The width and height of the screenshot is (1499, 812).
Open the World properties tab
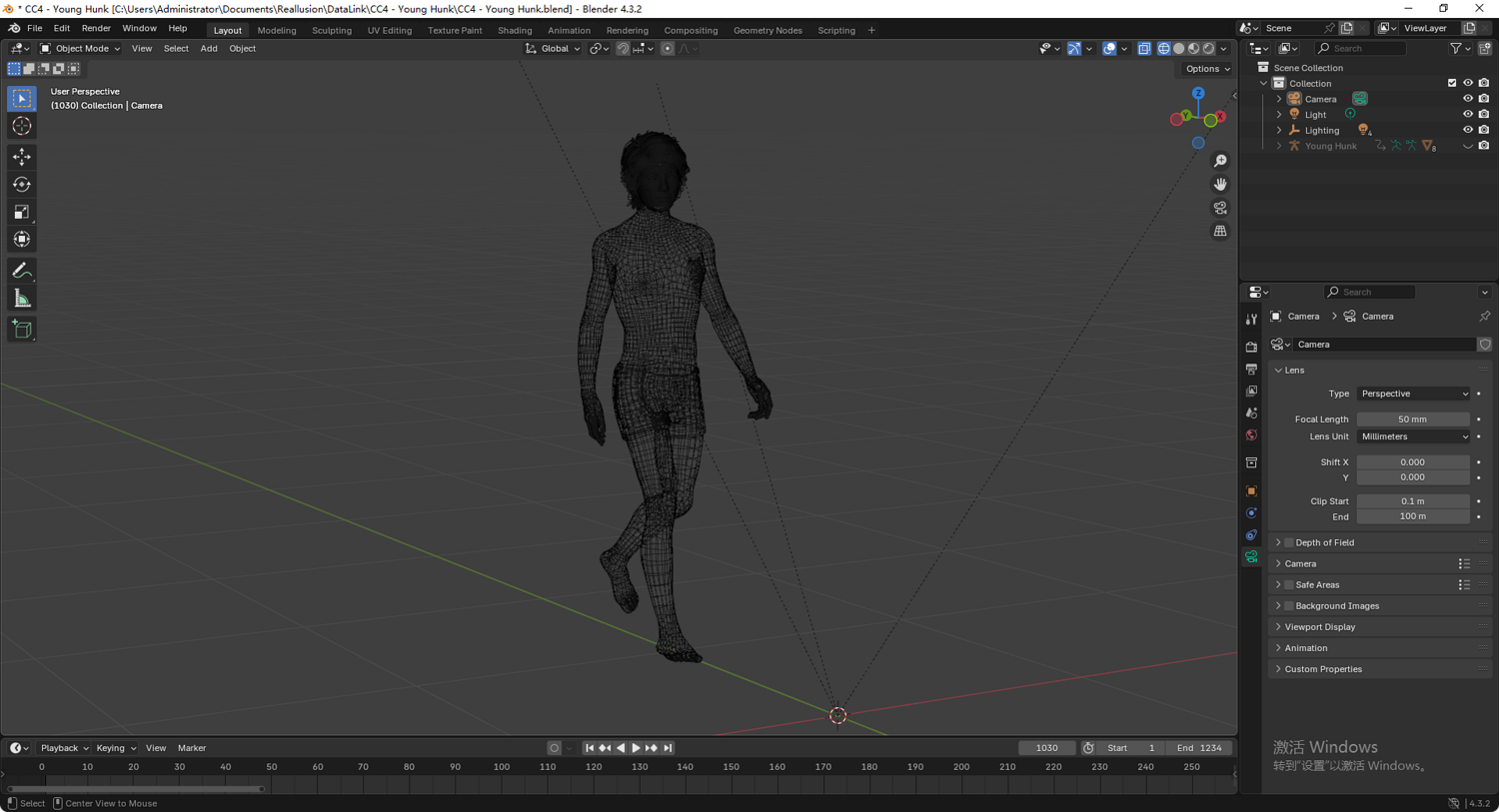coord(1251,435)
